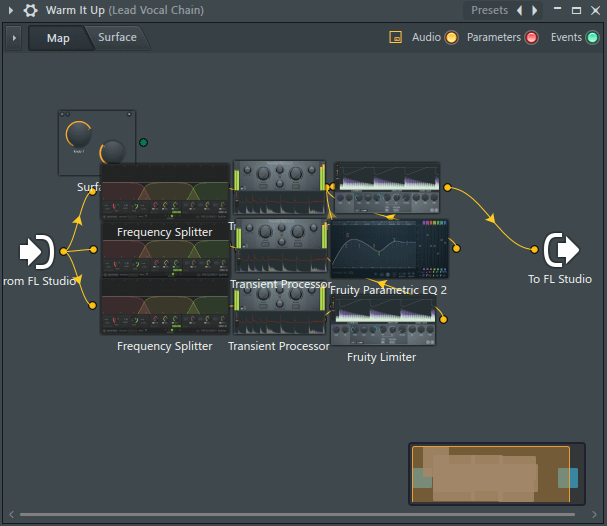
Task: Toggle Audio connections visibility
Action: (x=451, y=38)
